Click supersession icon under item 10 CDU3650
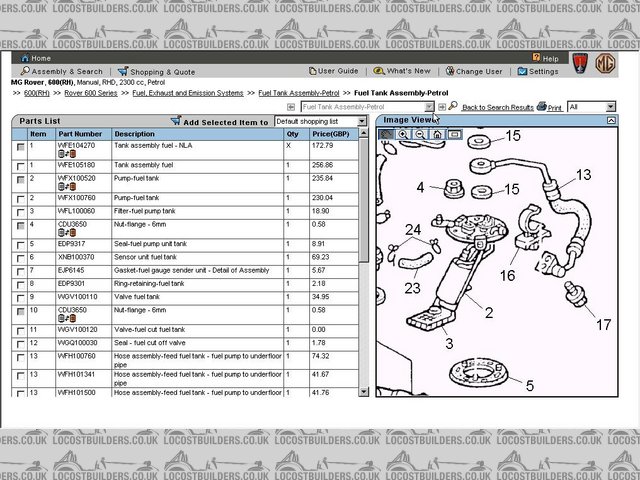 click(67, 318)
